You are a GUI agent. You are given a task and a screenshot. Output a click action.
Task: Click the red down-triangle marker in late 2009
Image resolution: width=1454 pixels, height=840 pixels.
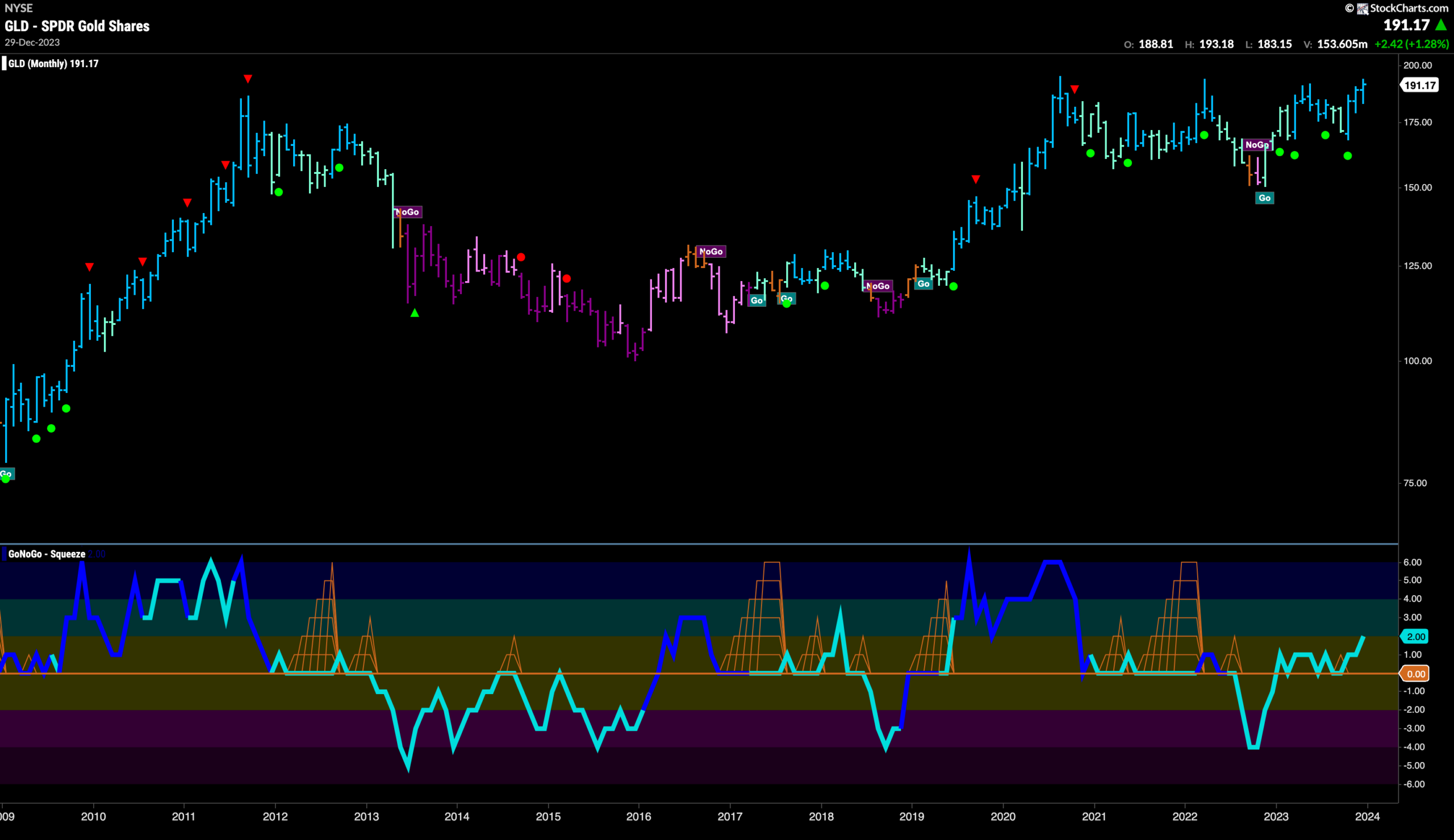pyautogui.click(x=89, y=267)
